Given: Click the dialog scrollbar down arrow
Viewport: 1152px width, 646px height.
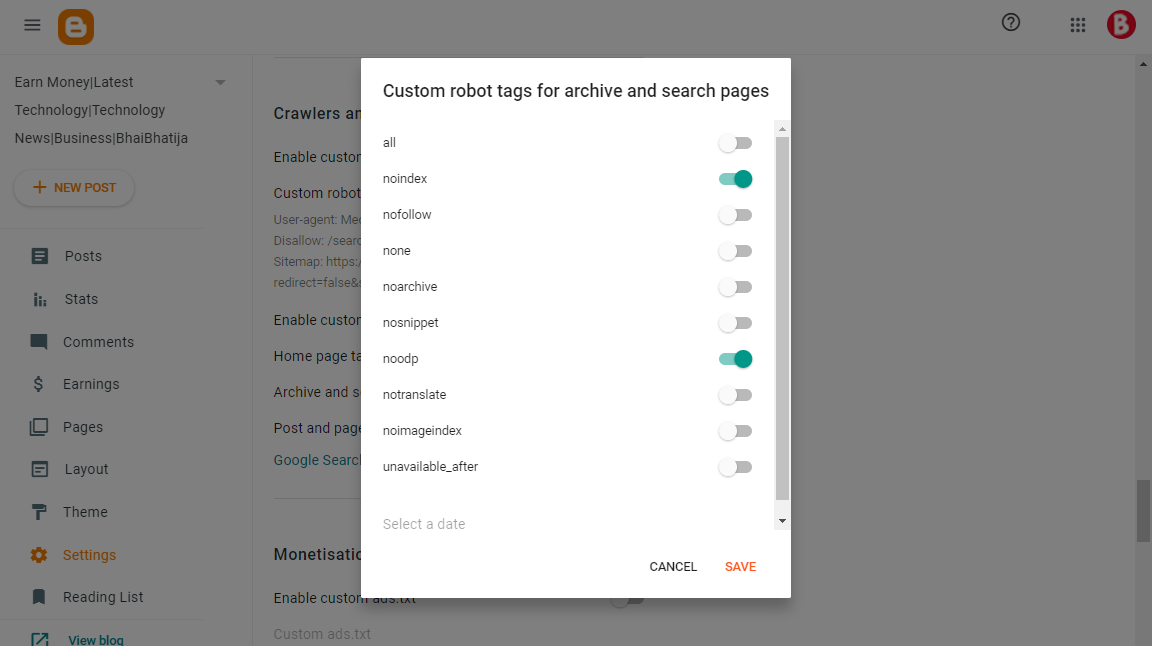Looking at the screenshot, I should point(782,521).
